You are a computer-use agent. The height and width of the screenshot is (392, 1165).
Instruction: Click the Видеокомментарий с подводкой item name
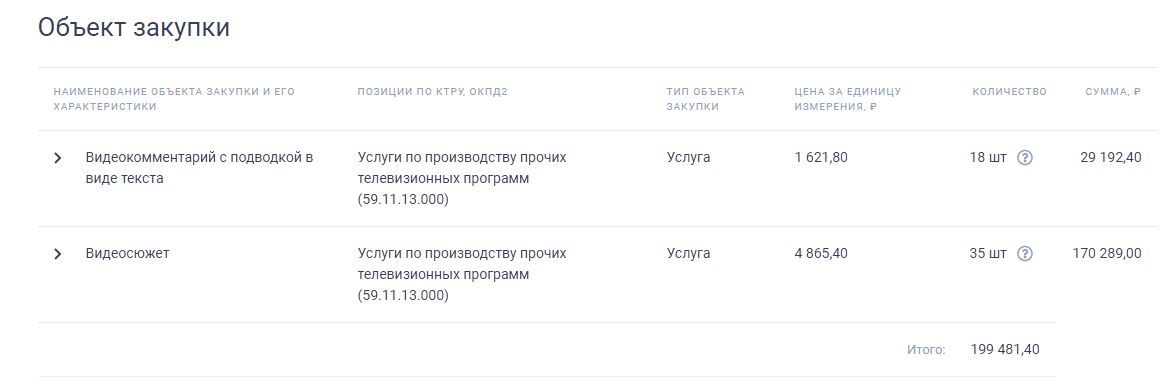coord(199,168)
